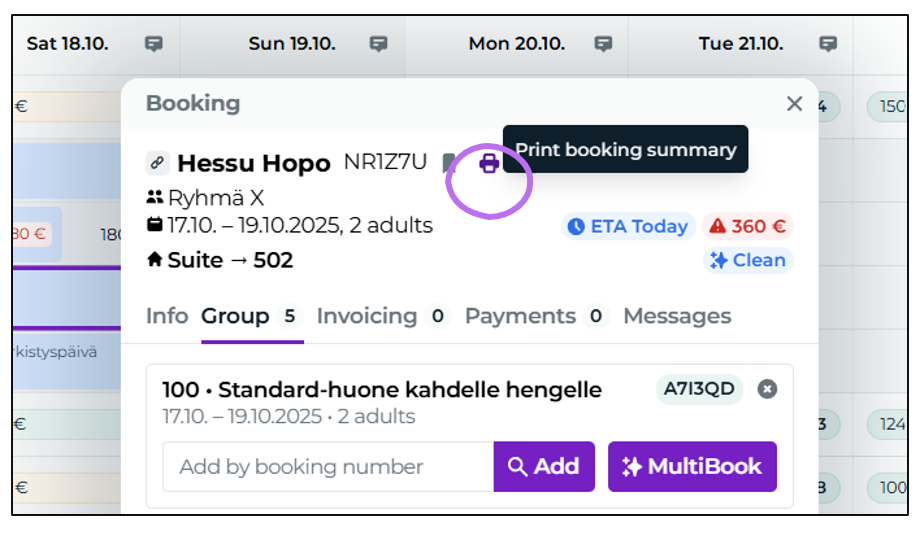Open the Sun 19.10. day comment icon
This screenshot has width=924, height=534.
(378, 44)
